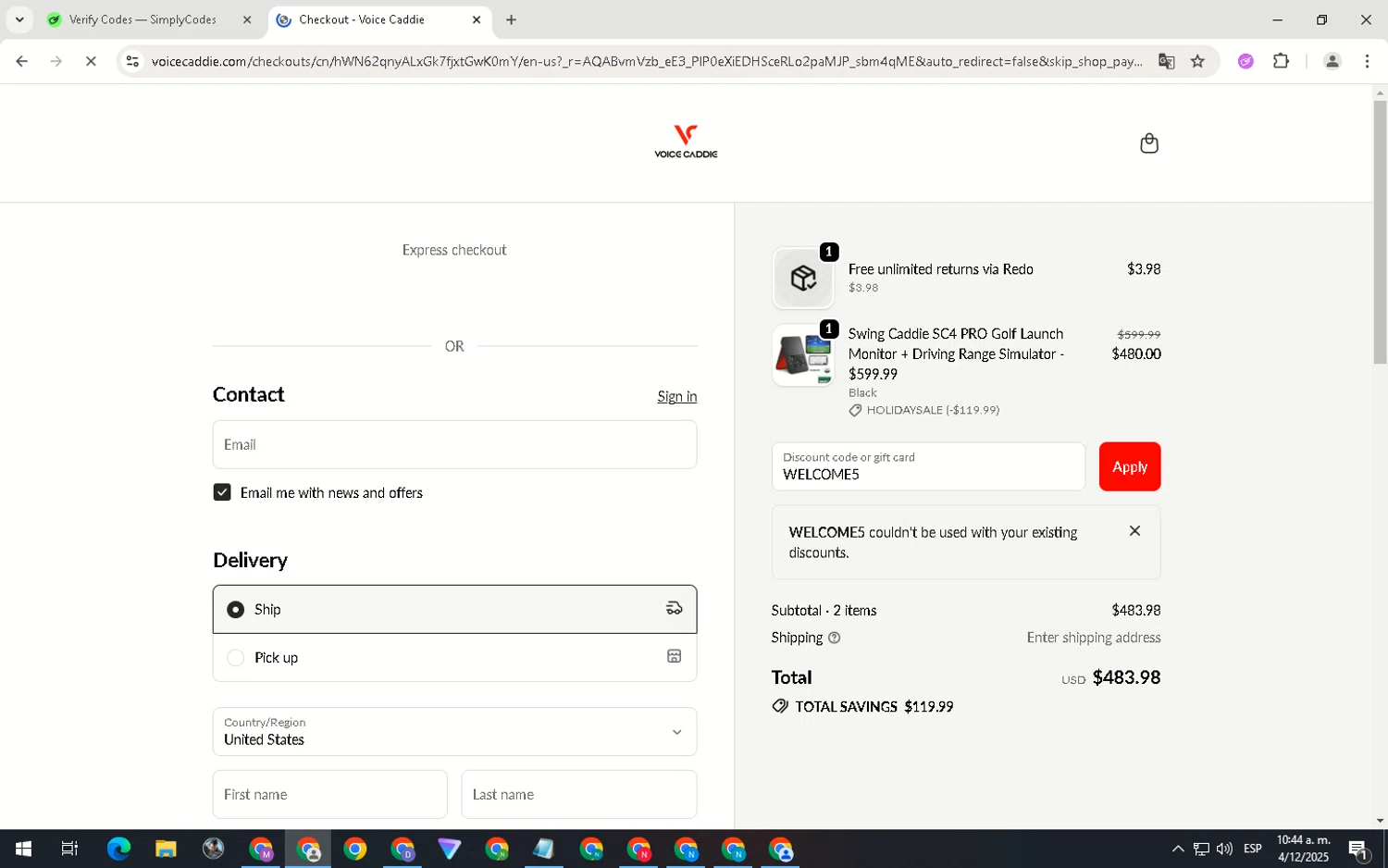Go back to the previous page
Screen dimensions: 1388x868
click(21, 61)
